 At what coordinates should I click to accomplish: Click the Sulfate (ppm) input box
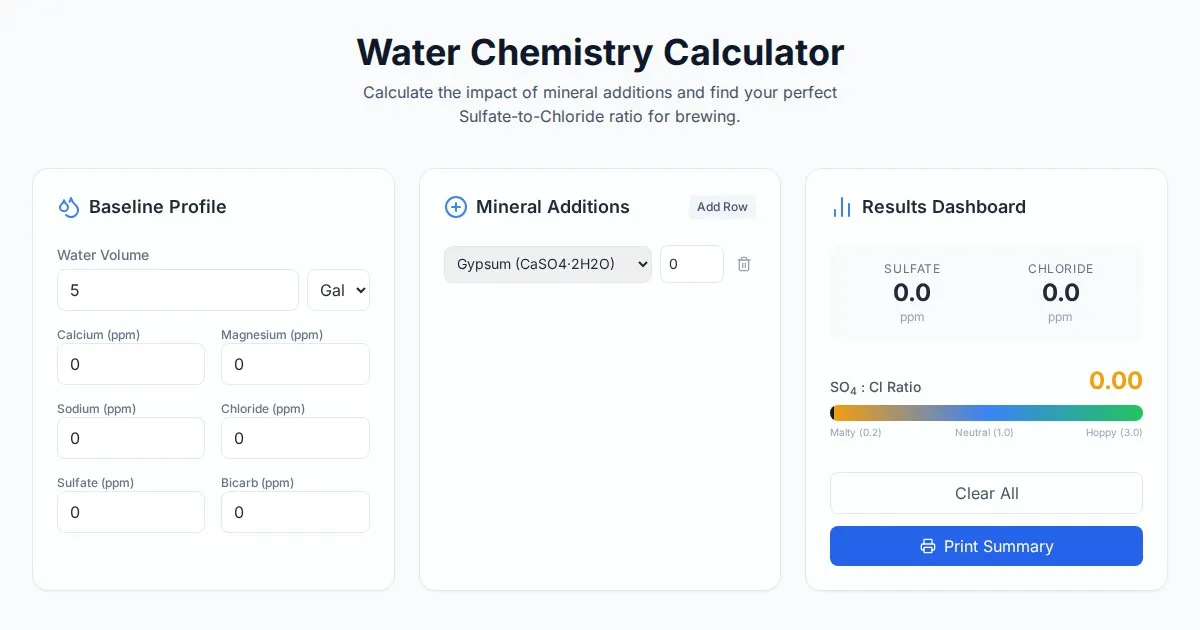pyautogui.click(x=131, y=512)
